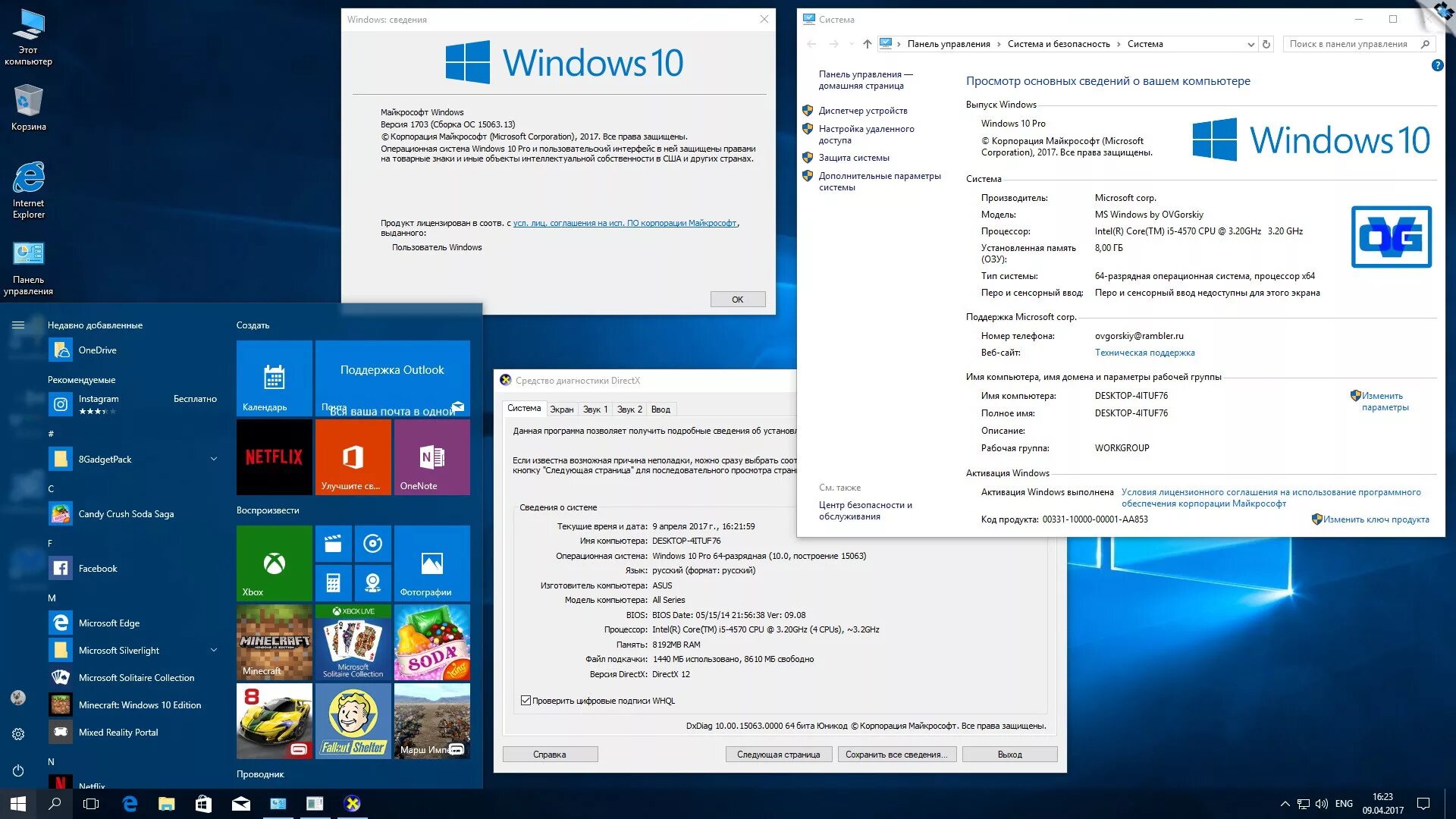The height and width of the screenshot is (819, 1456).
Task: Open taskbar search magnifier
Action: [55, 804]
